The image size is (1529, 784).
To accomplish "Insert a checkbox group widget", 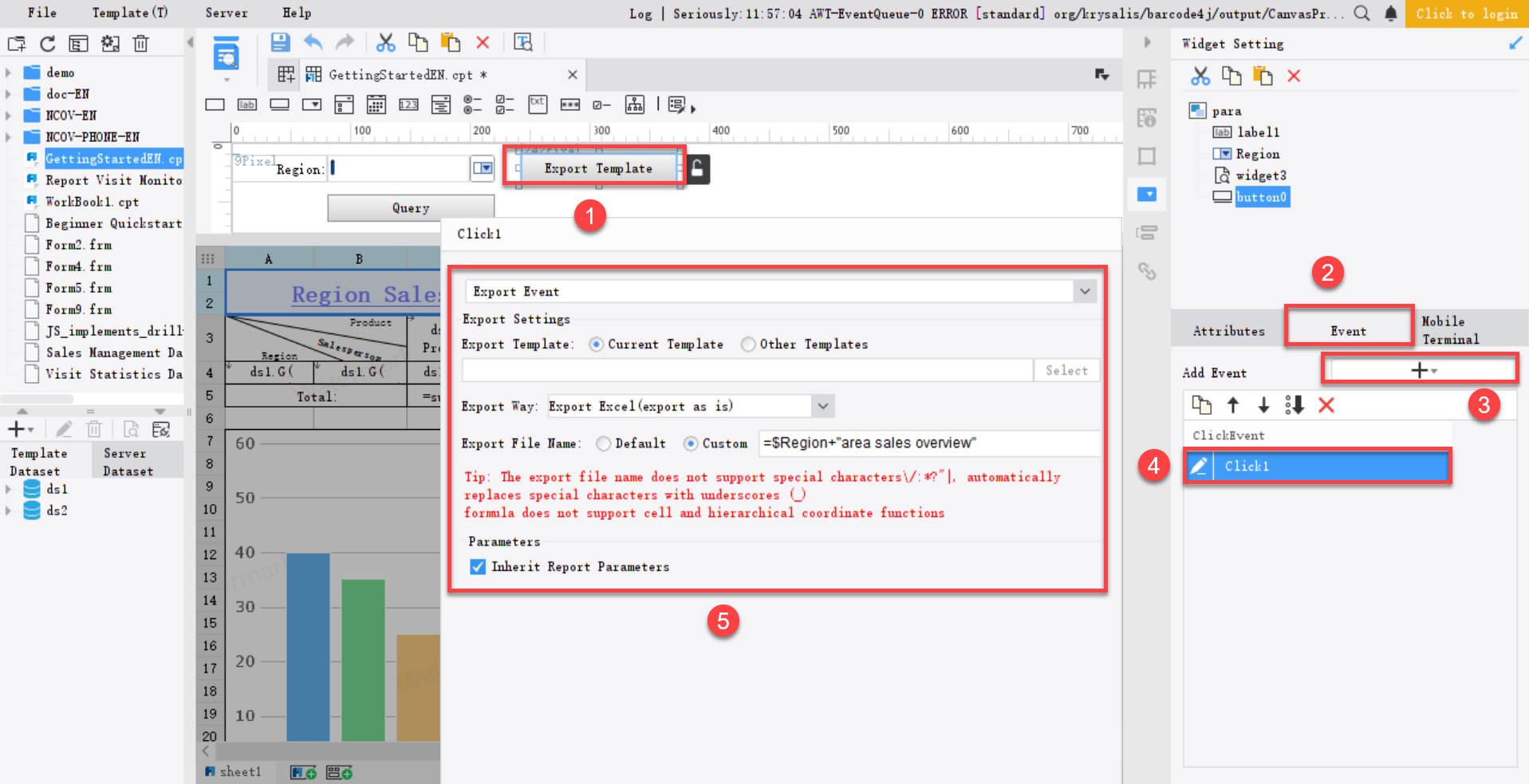I will click(x=505, y=104).
